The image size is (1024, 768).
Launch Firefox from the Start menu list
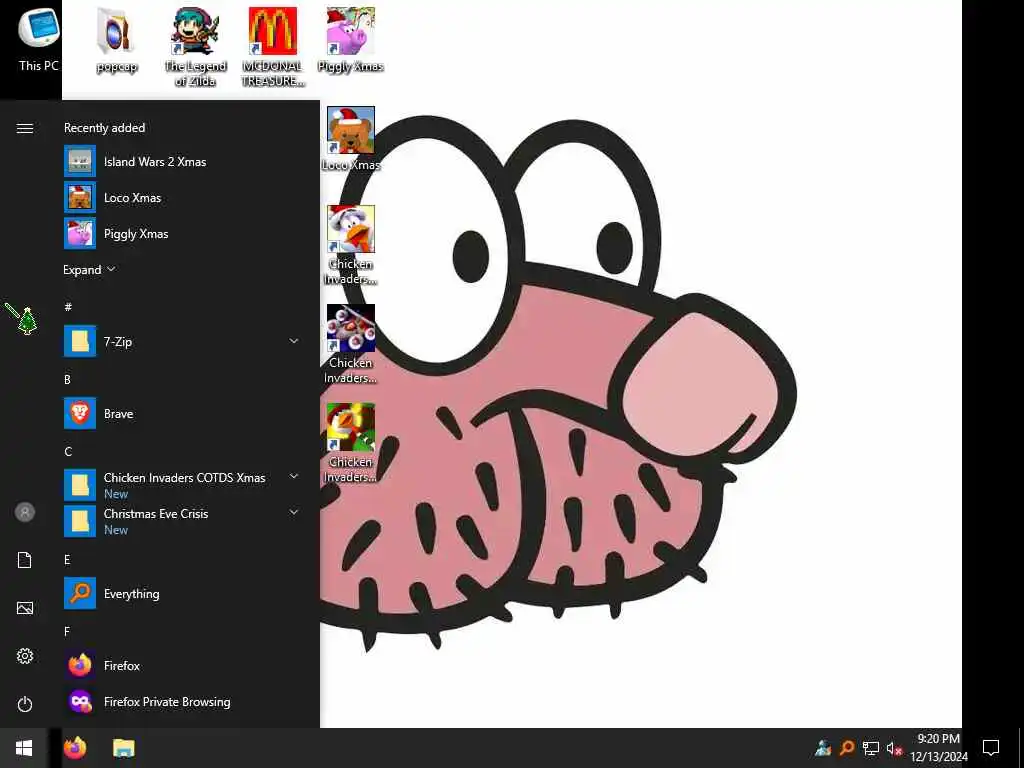click(183, 665)
